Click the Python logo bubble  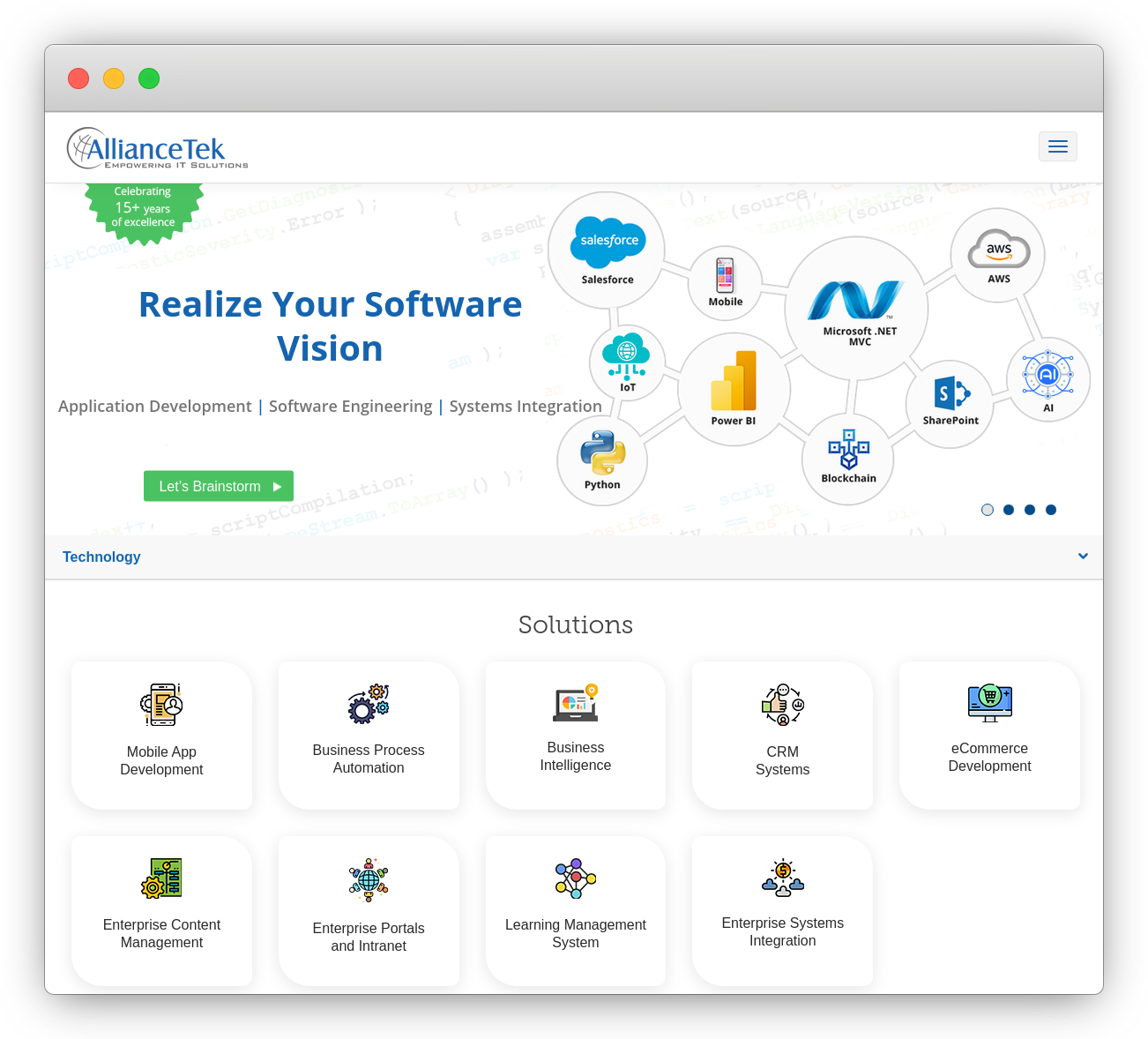click(602, 460)
